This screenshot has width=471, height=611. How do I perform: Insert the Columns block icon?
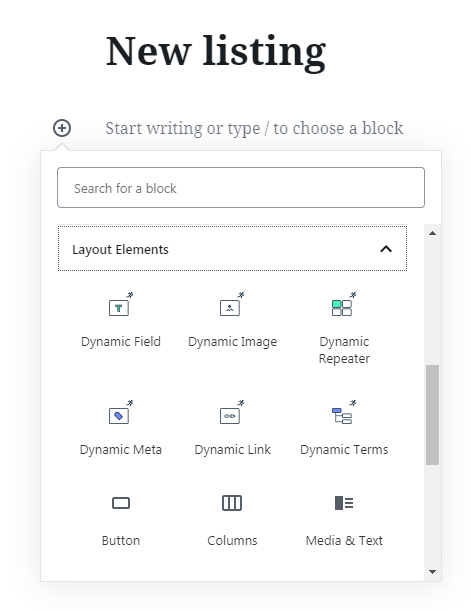point(232,503)
